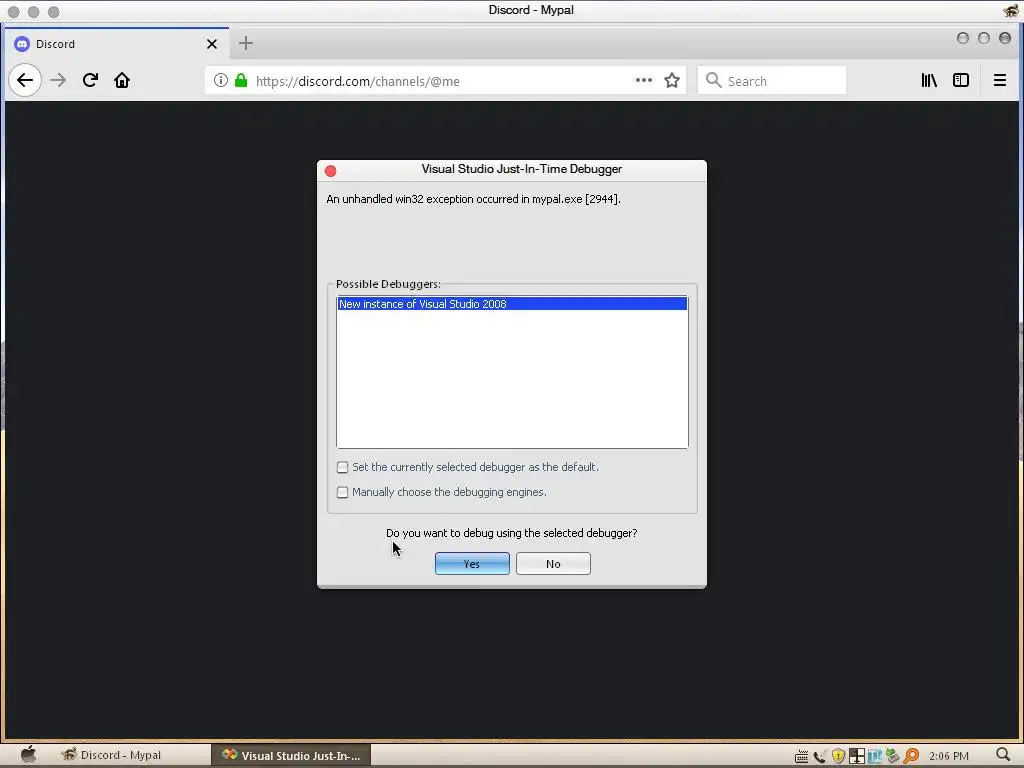Open a new tab with plus button
Viewport: 1024px width, 768px height.
pos(246,43)
